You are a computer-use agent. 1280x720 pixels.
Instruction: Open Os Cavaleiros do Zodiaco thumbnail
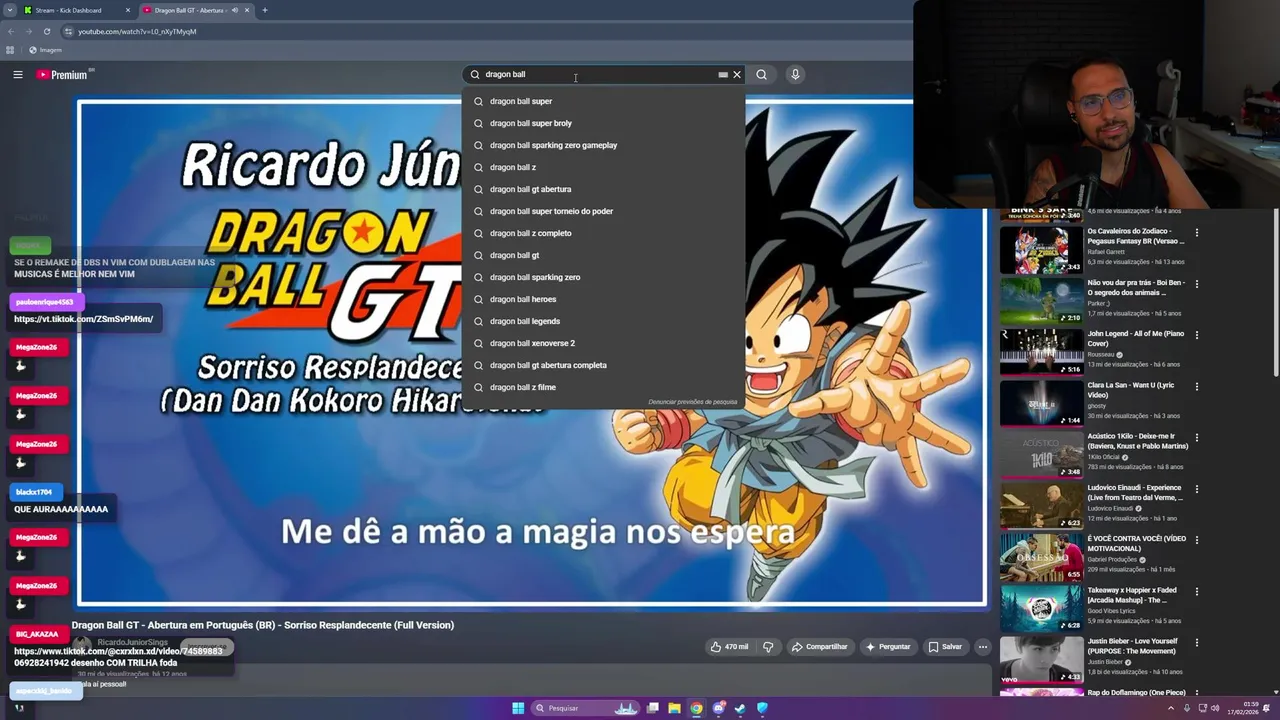point(1041,249)
